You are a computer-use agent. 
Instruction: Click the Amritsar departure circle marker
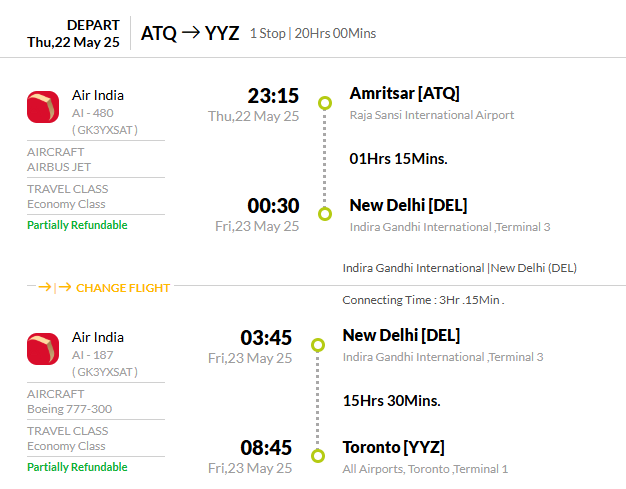click(x=325, y=103)
